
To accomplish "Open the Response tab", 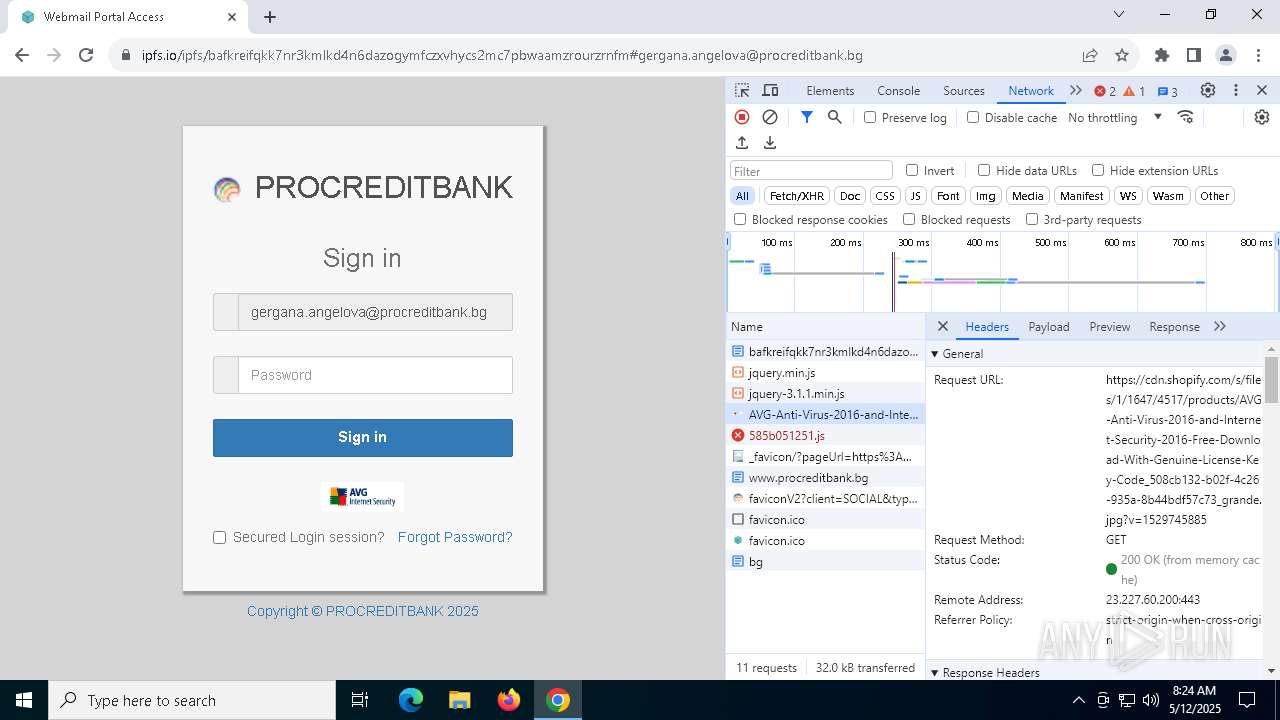I will [1174, 326].
